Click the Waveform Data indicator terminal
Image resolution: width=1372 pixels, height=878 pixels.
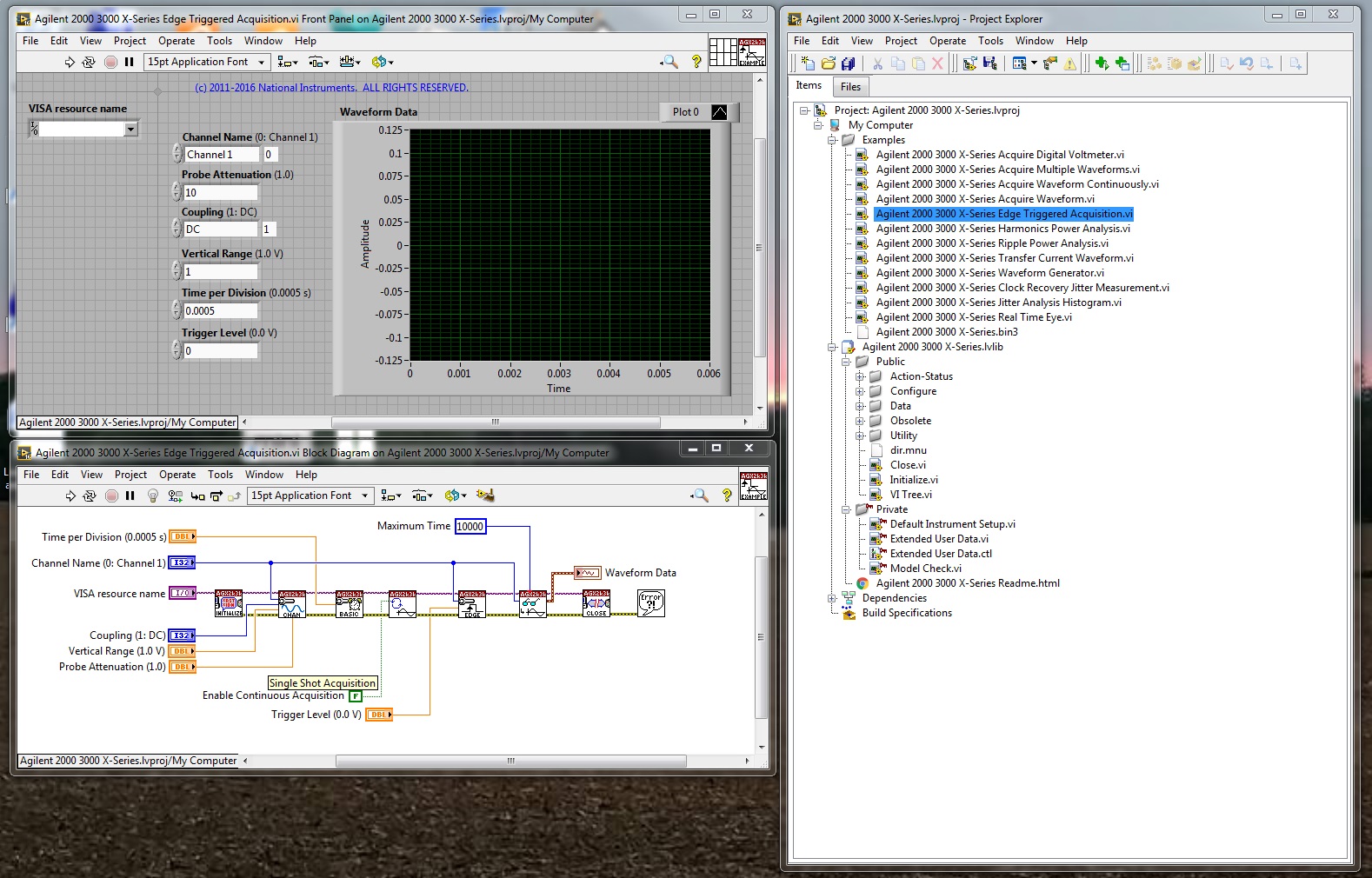pos(587,573)
